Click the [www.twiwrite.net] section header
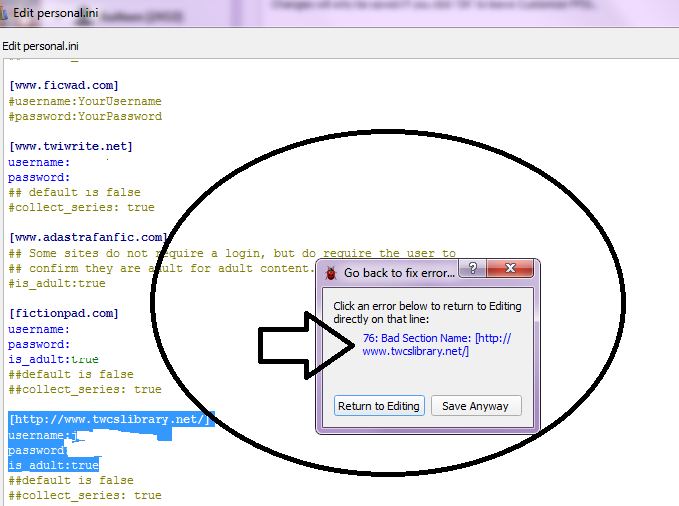This screenshot has height=506, width=679. point(71,146)
